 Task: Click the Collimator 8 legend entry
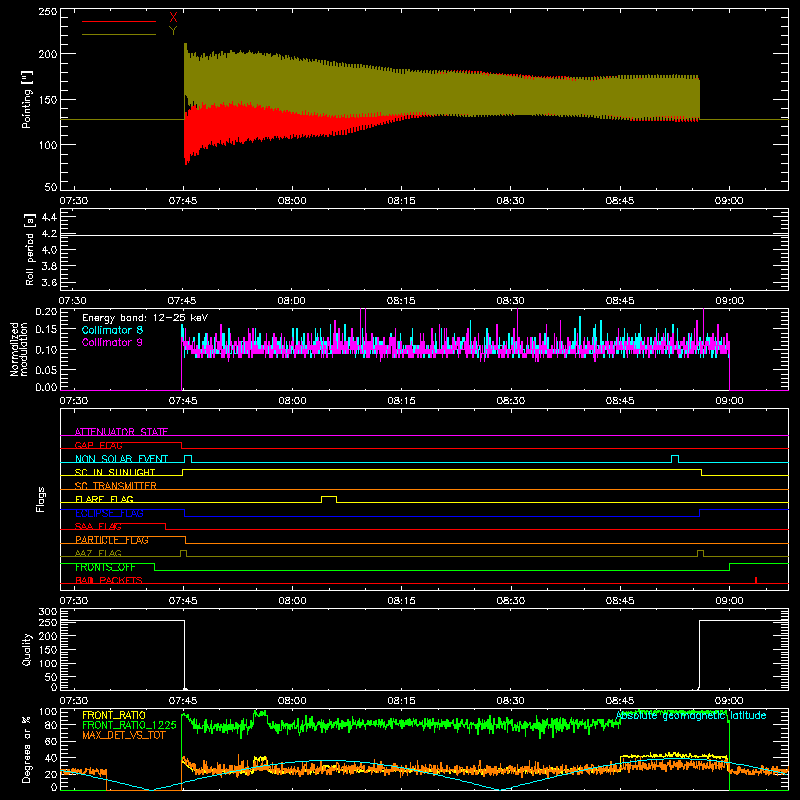click(x=112, y=330)
